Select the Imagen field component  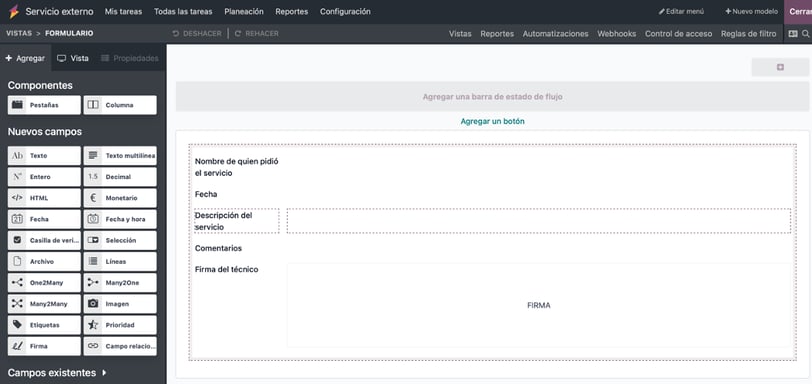coord(120,304)
